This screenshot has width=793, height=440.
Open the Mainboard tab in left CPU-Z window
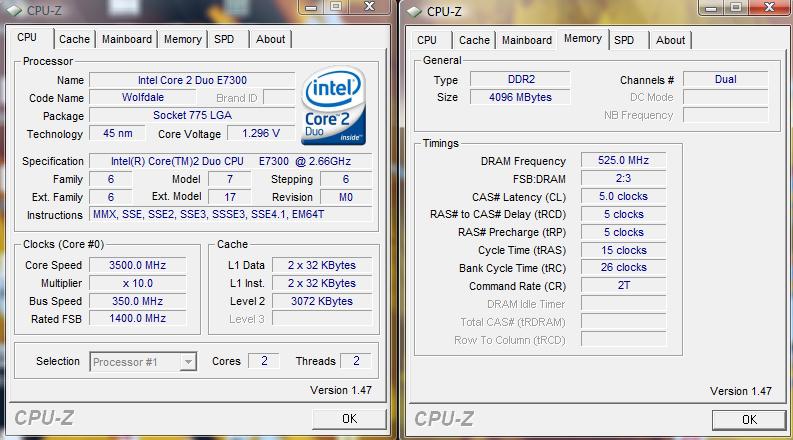coord(127,39)
